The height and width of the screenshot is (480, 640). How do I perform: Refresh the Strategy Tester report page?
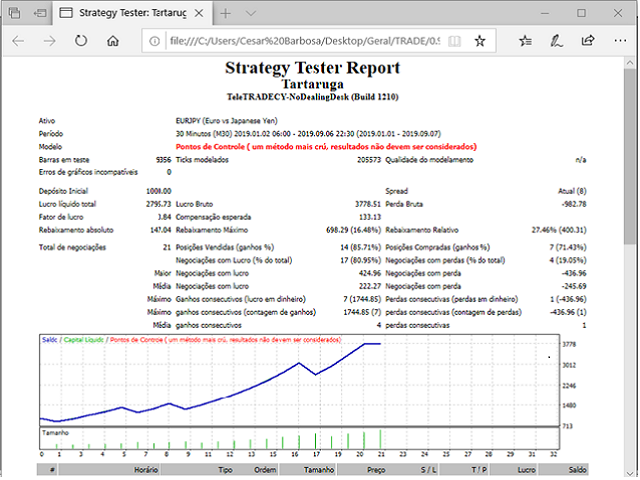coord(82,42)
